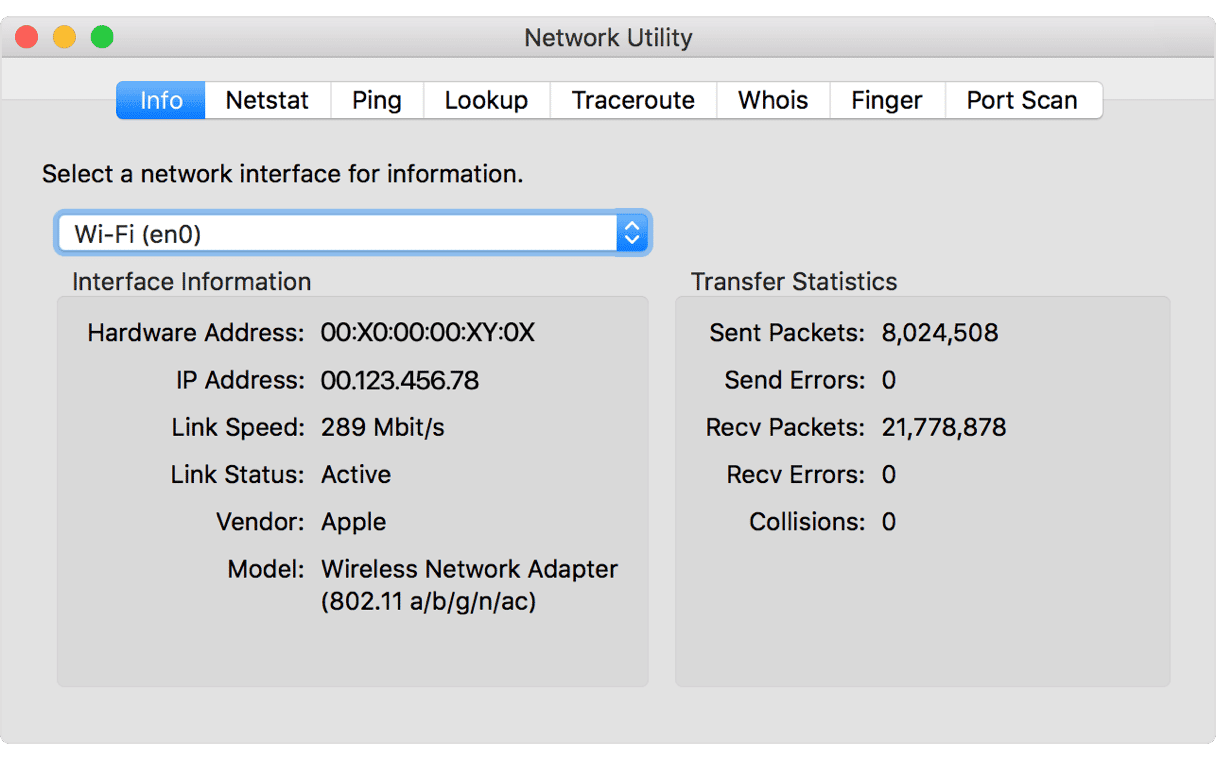Screen dimensions: 1216x760
Task: Click the Network Utility title bar text
Action: 608,38
